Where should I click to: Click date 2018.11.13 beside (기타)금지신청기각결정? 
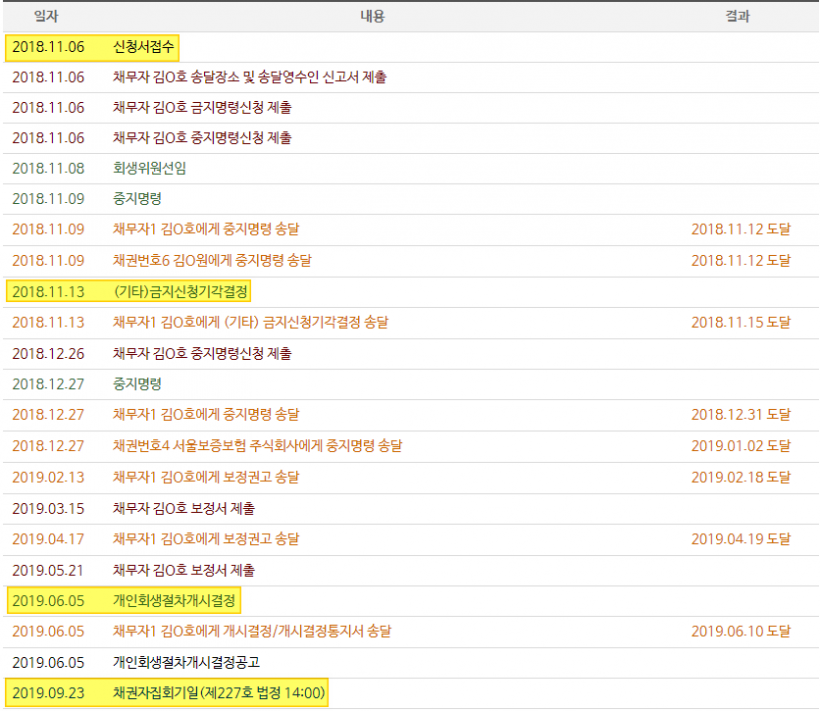48,292
